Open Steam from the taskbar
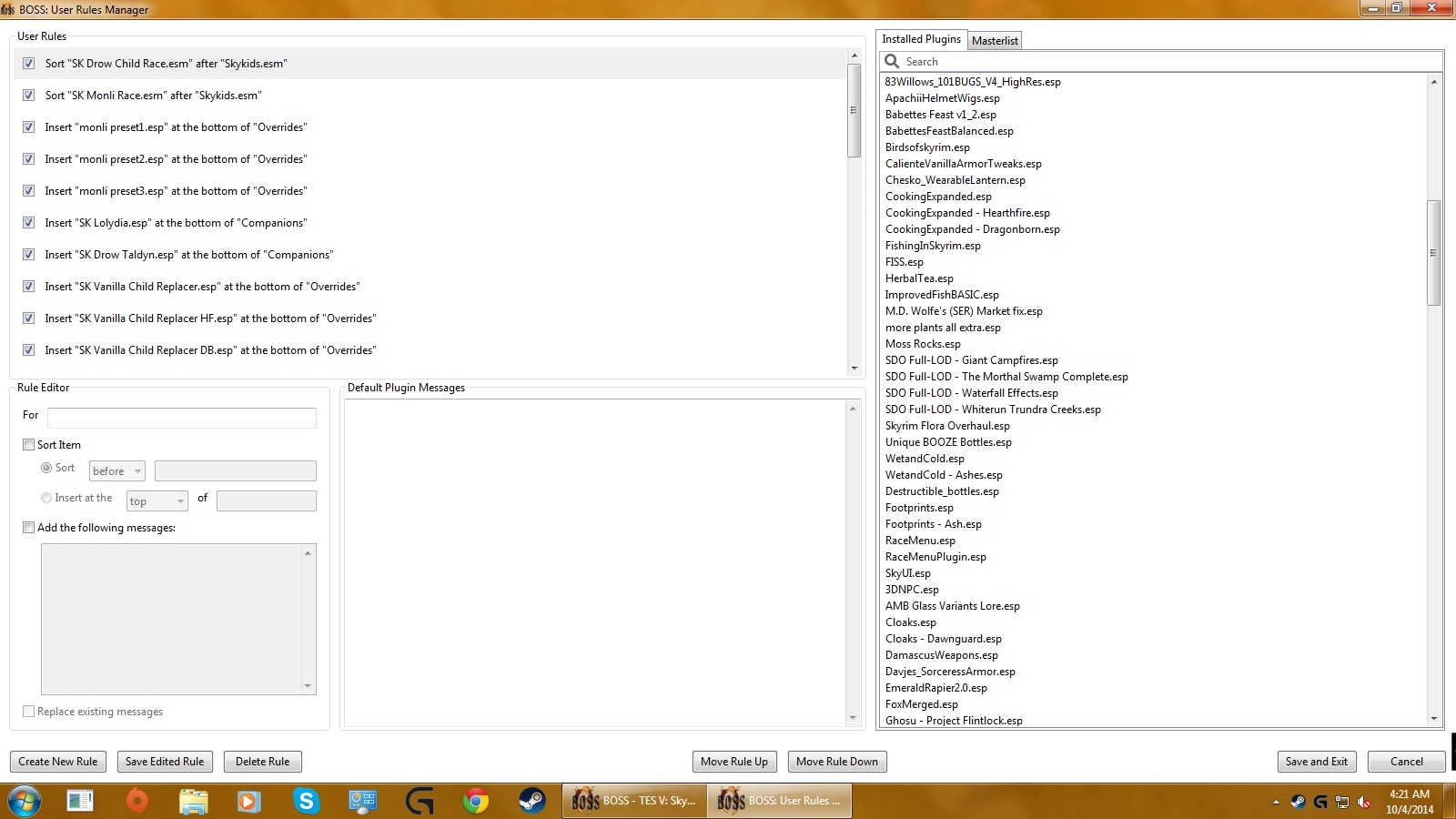1456x819 pixels. 531,802
